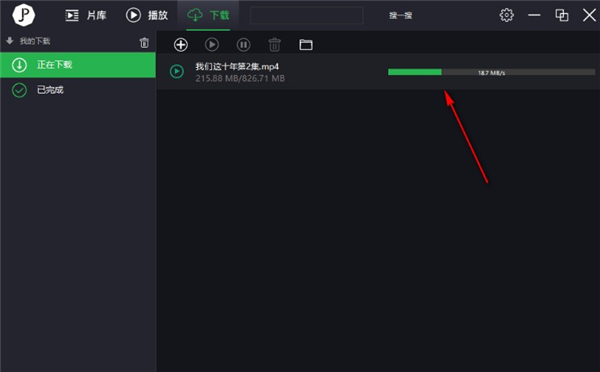This screenshot has width=600, height=372.
Task: Restore or maximize the window
Action: tap(562, 15)
